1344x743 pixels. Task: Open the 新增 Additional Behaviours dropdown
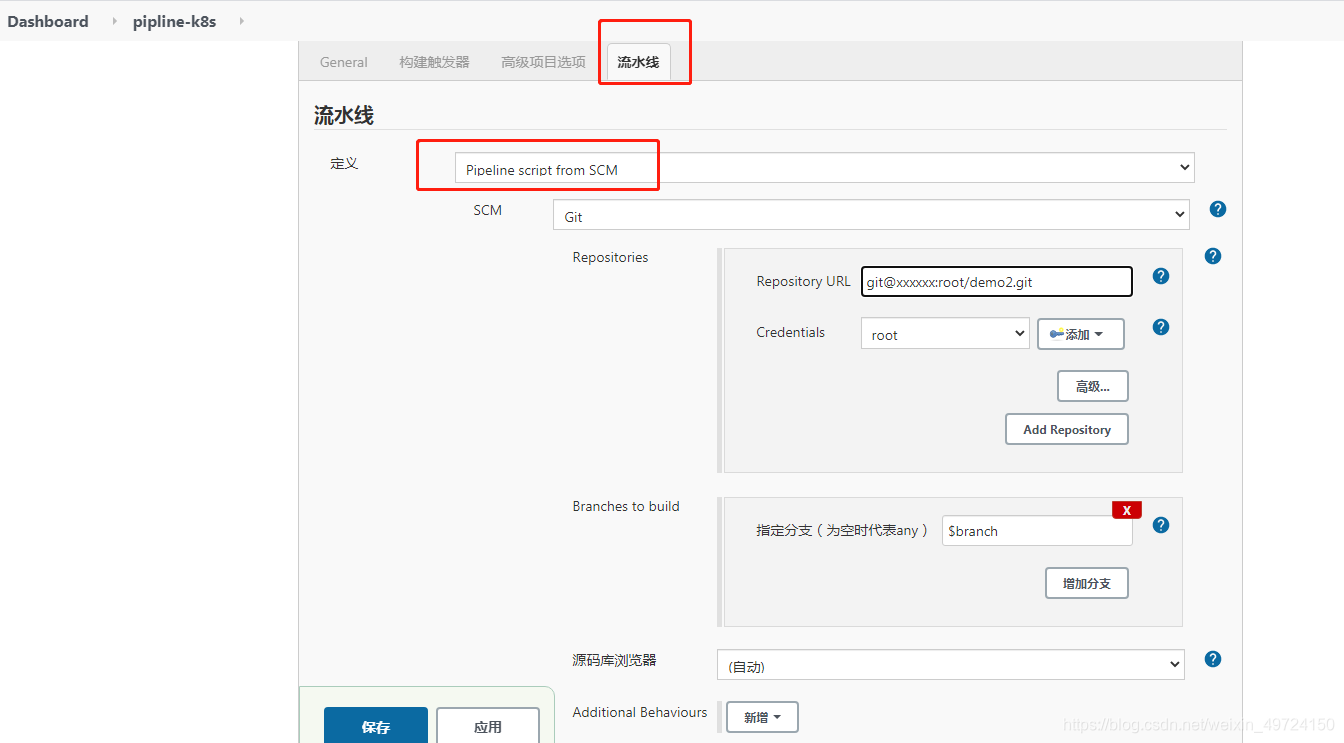click(762, 717)
